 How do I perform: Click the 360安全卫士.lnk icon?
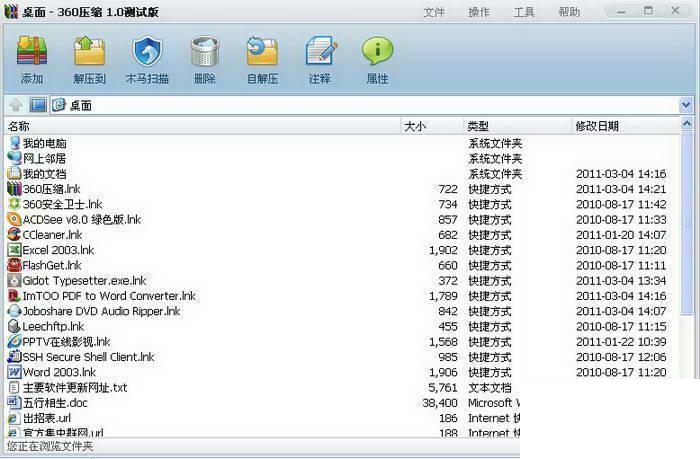tap(14, 204)
